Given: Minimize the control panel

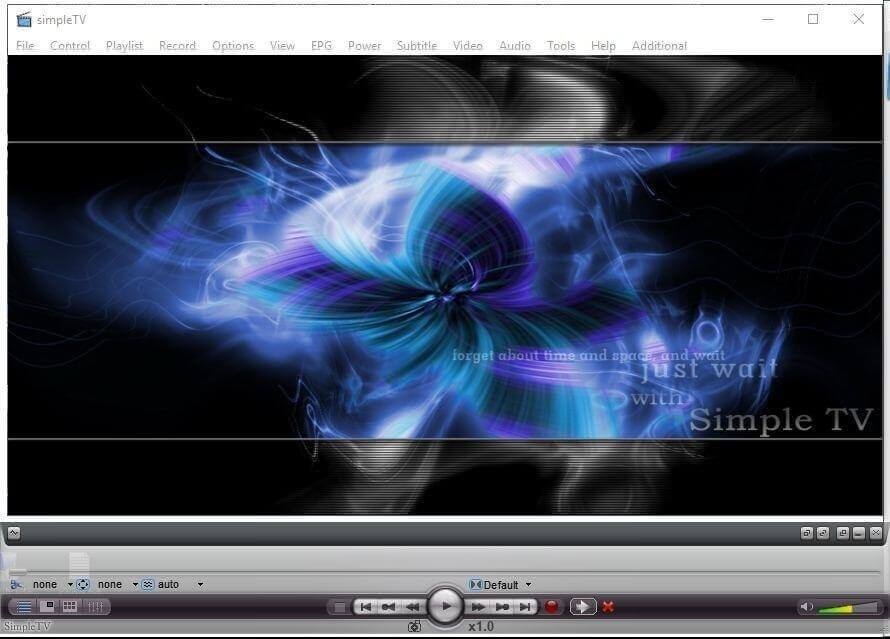Looking at the screenshot, I should click(x=859, y=533).
